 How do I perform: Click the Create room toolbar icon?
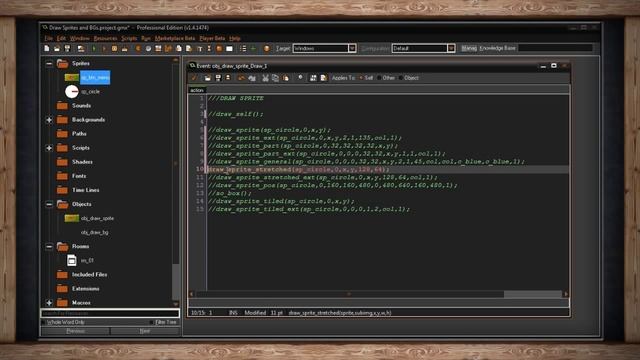[229, 49]
